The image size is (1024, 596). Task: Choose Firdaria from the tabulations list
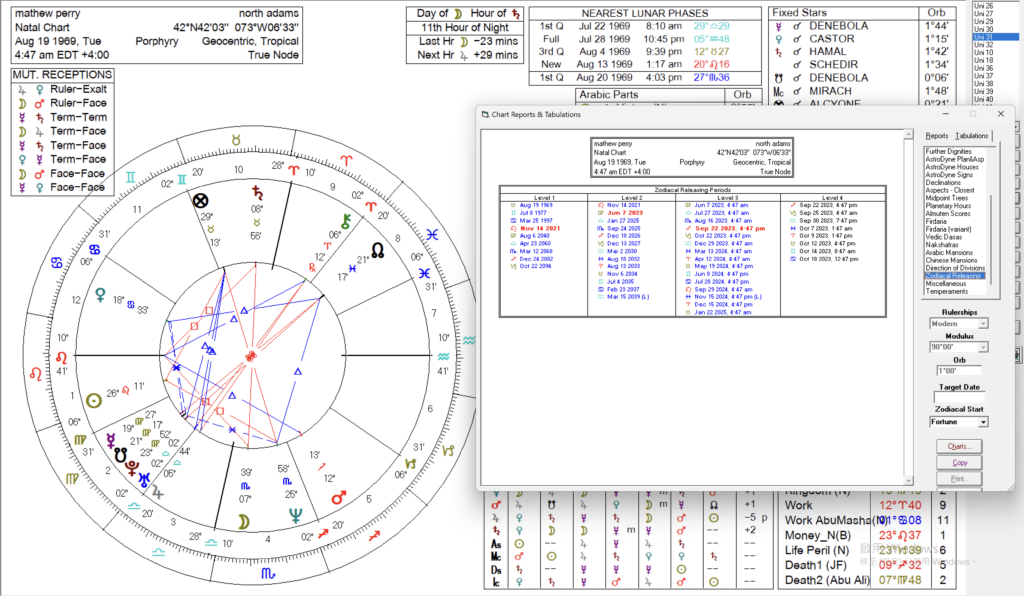pos(940,219)
